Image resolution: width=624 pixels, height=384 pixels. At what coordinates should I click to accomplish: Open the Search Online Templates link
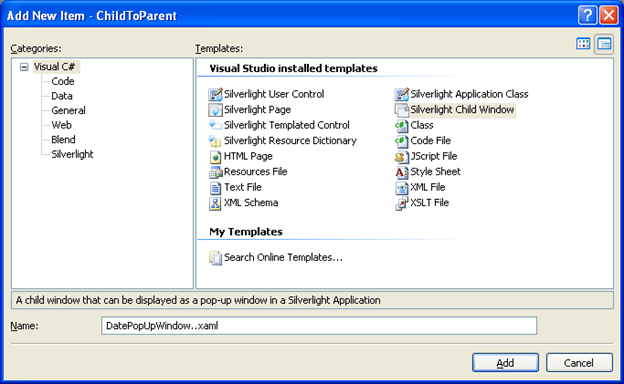pyautogui.click(x=283, y=258)
